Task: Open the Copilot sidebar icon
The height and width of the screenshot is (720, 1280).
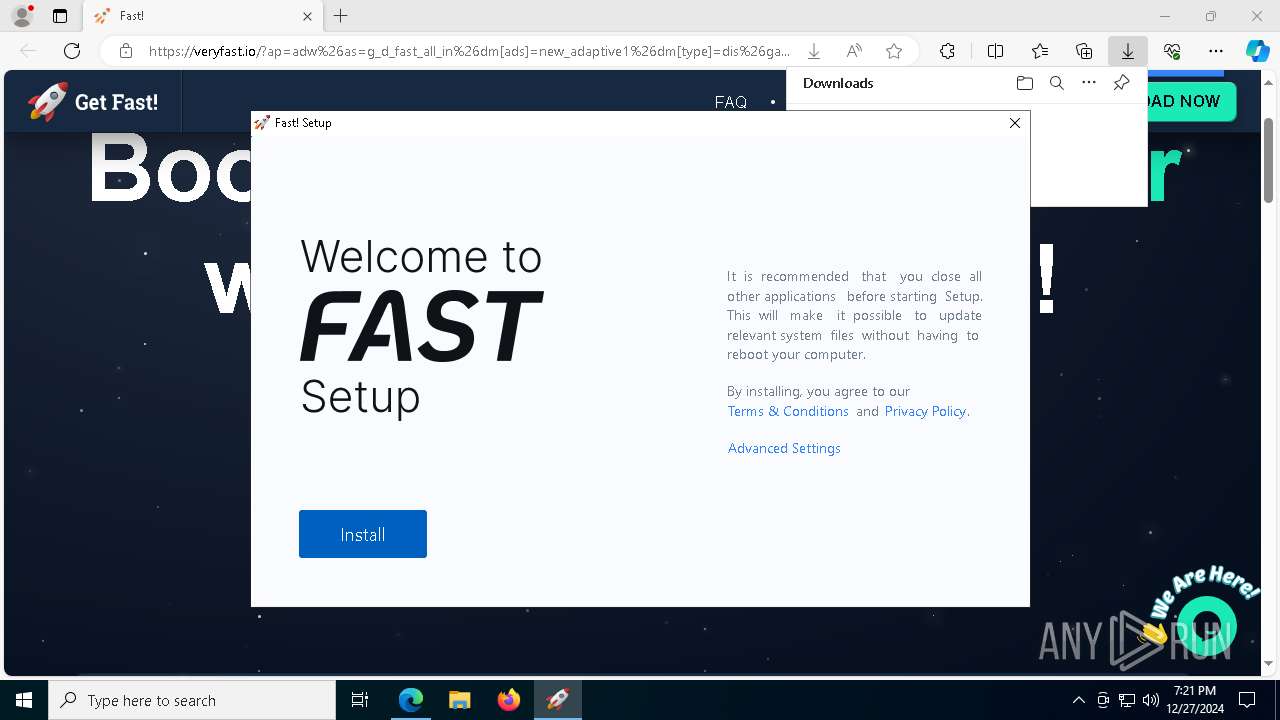Action: [x=1257, y=51]
